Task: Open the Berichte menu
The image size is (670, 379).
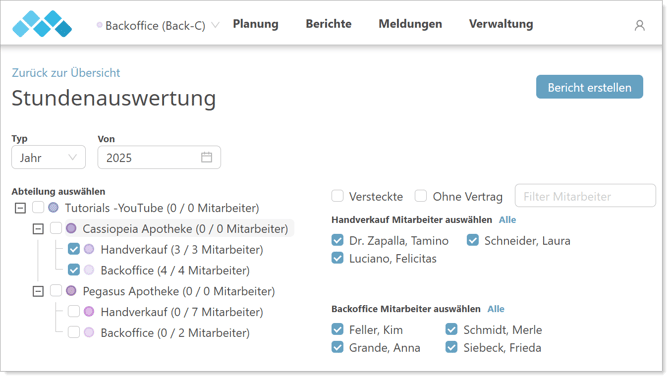Action: [329, 24]
